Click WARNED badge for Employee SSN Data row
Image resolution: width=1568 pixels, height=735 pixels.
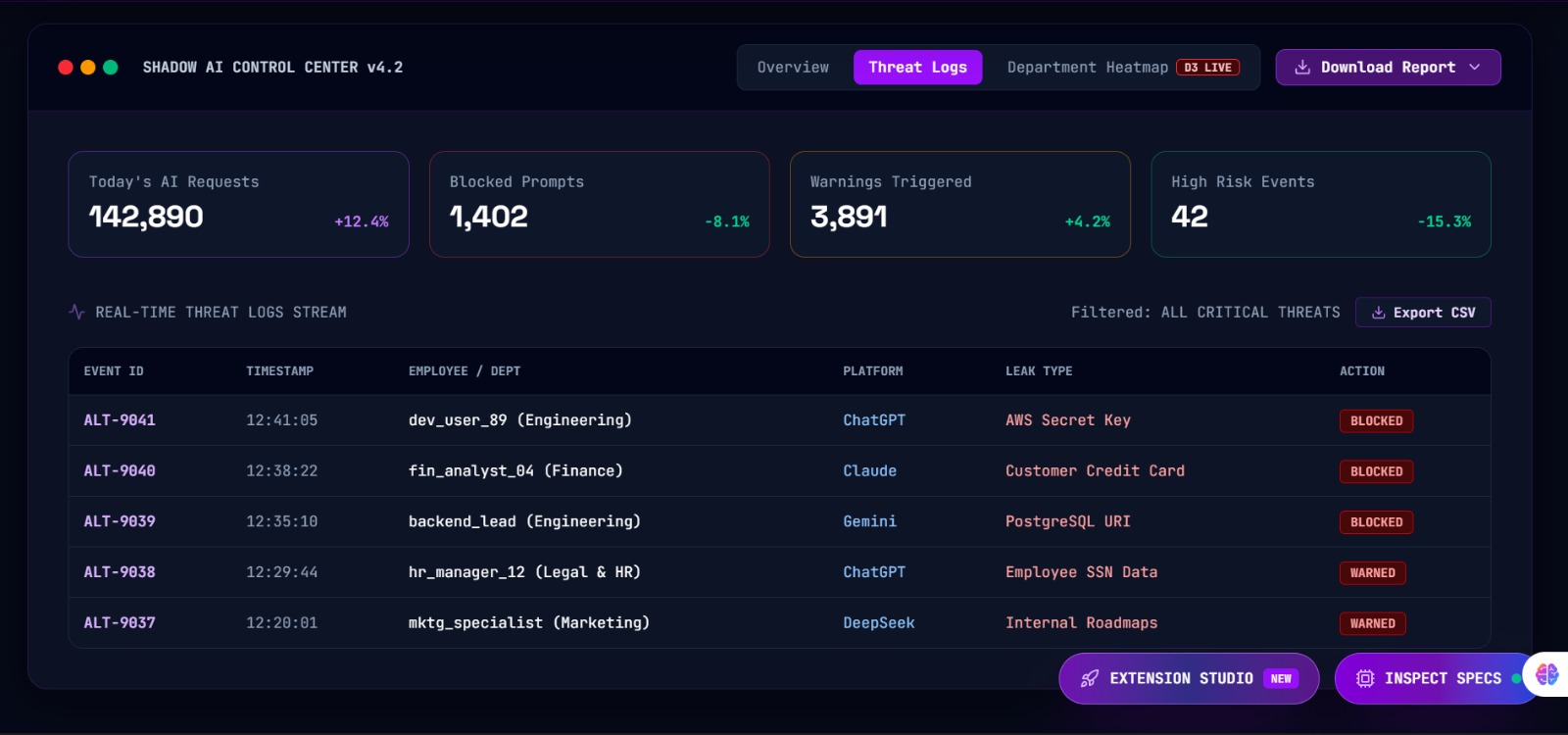tap(1373, 573)
